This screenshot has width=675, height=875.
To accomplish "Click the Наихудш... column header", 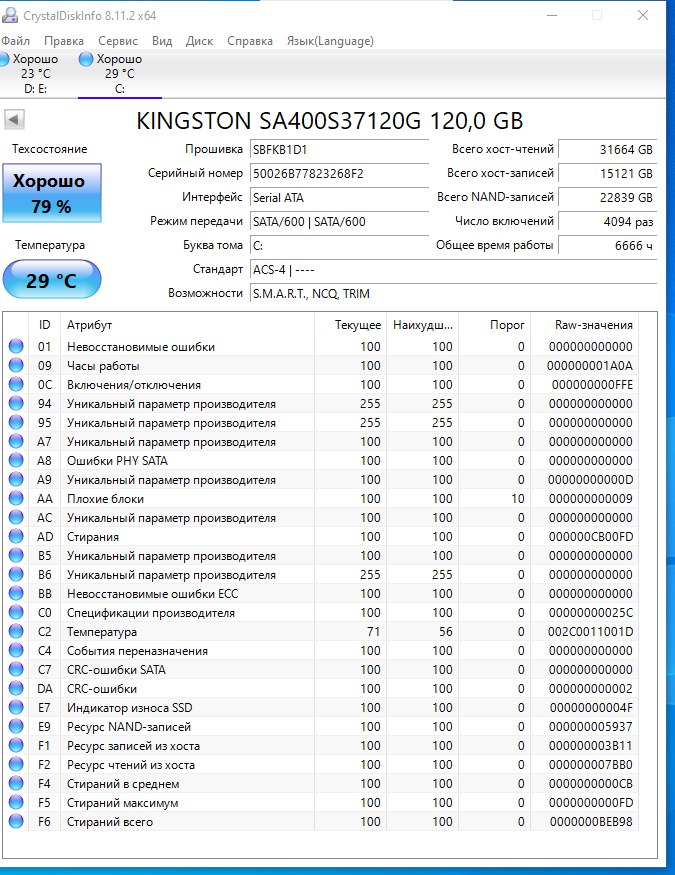I will click(422, 325).
